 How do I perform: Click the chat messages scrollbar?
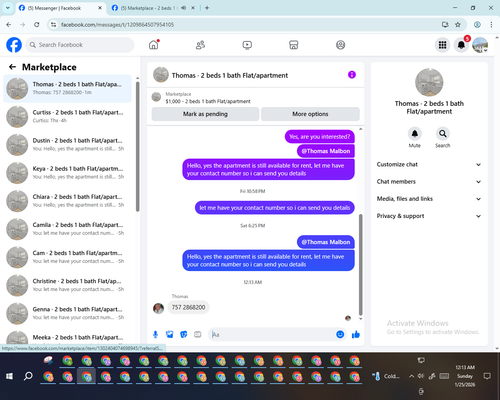[x=360, y=265]
